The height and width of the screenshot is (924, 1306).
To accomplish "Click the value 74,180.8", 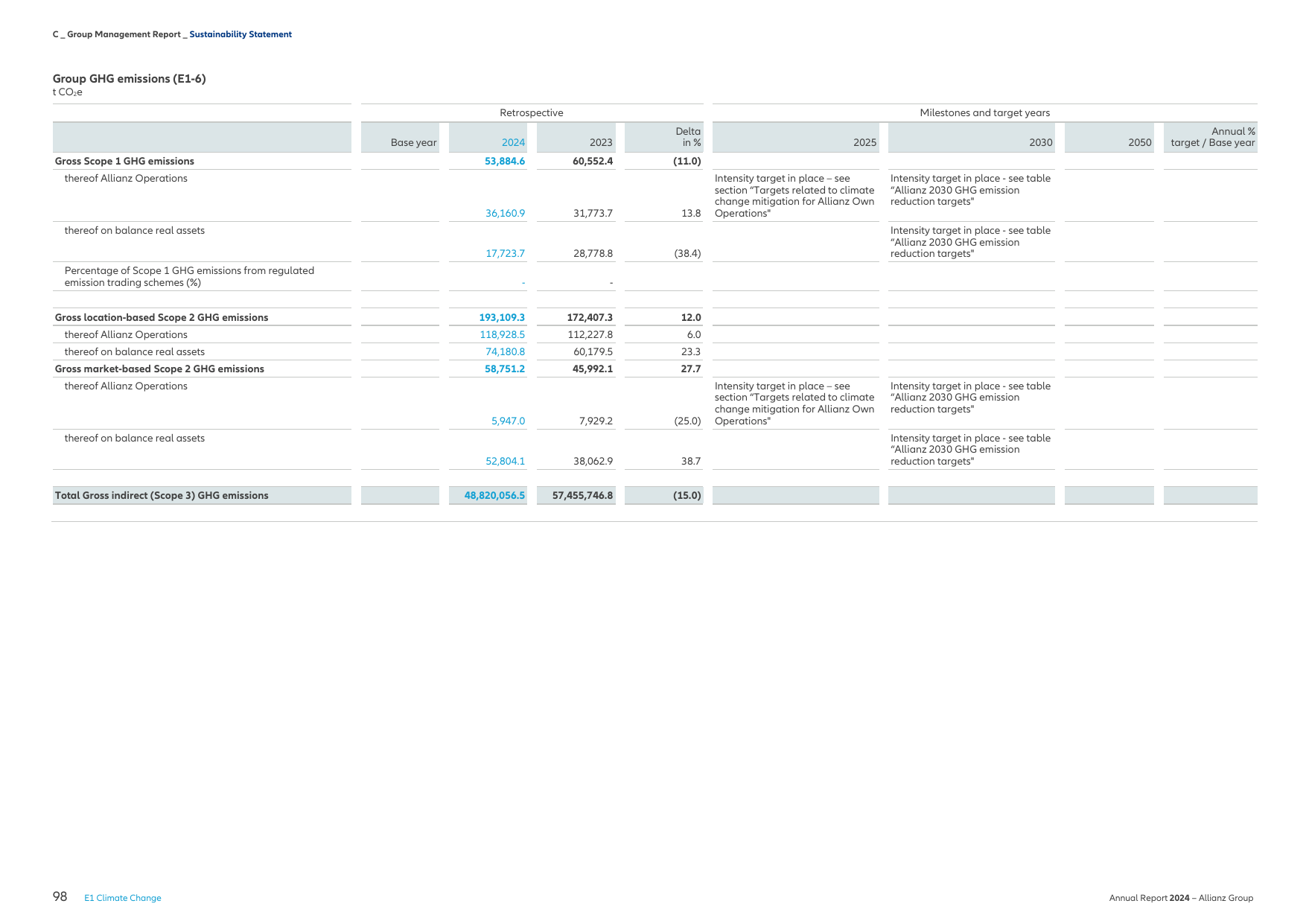I will (x=506, y=352).
